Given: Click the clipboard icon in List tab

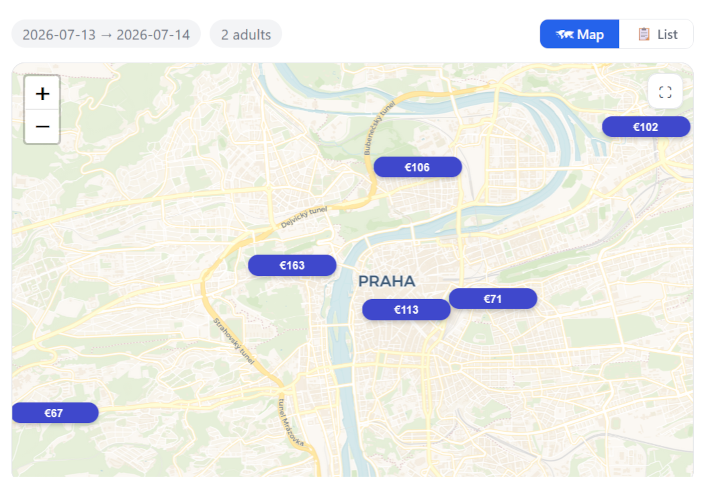Looking at the screenshot, I should (644, 34).
